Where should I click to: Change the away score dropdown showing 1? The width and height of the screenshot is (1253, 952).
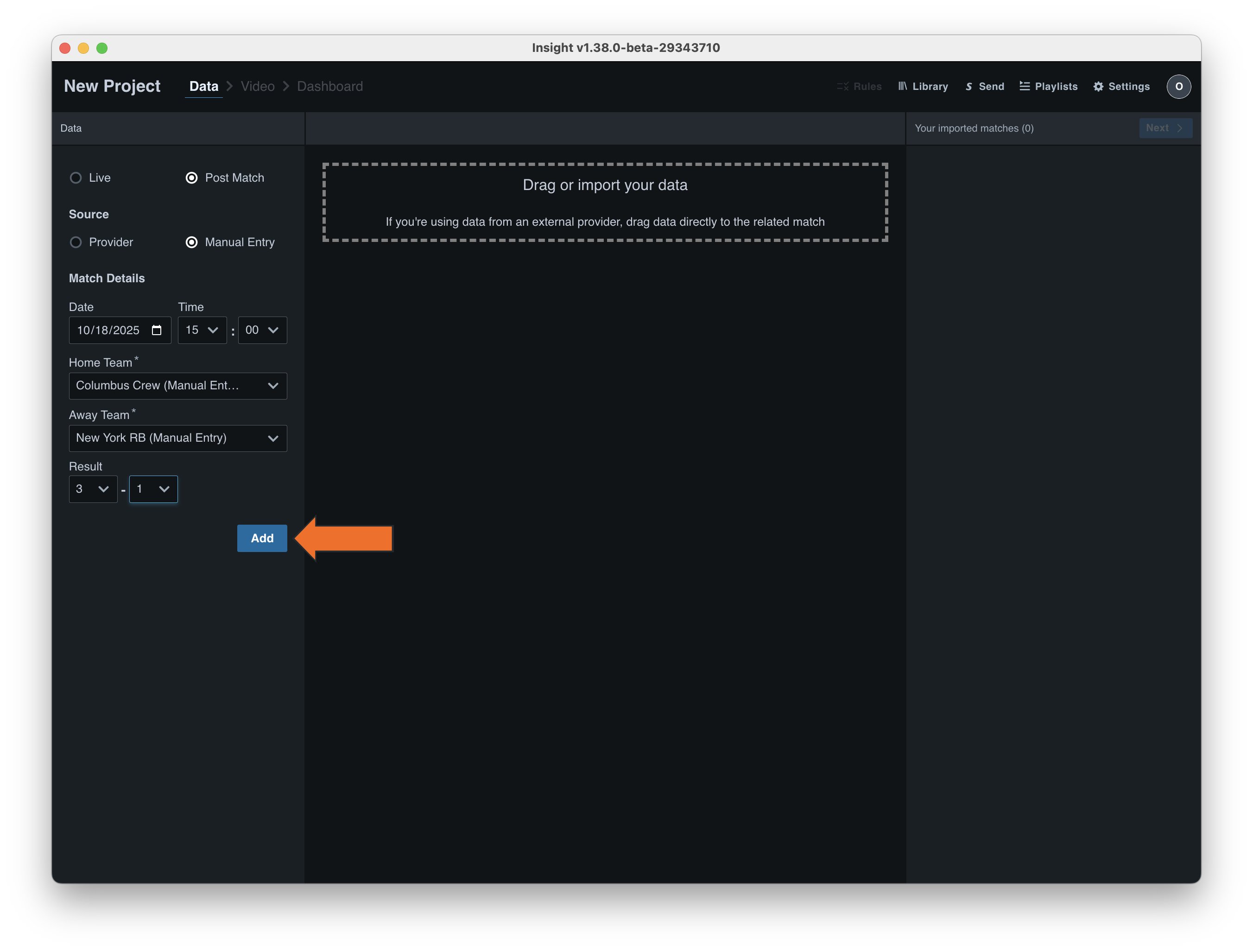coord(153,489)
